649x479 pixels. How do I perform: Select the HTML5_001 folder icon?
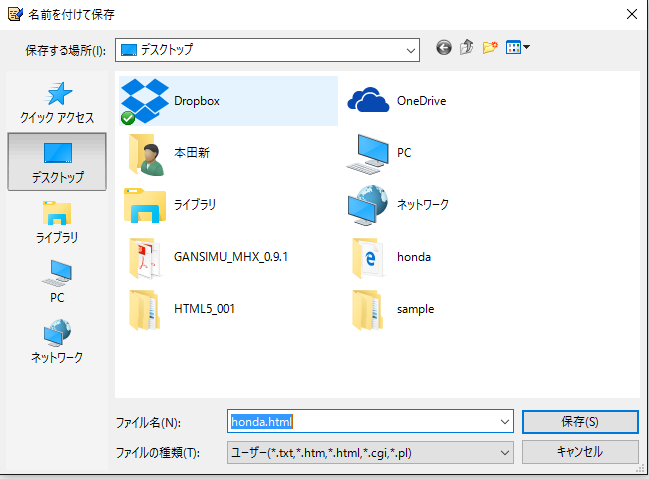[x=144, y=310]
